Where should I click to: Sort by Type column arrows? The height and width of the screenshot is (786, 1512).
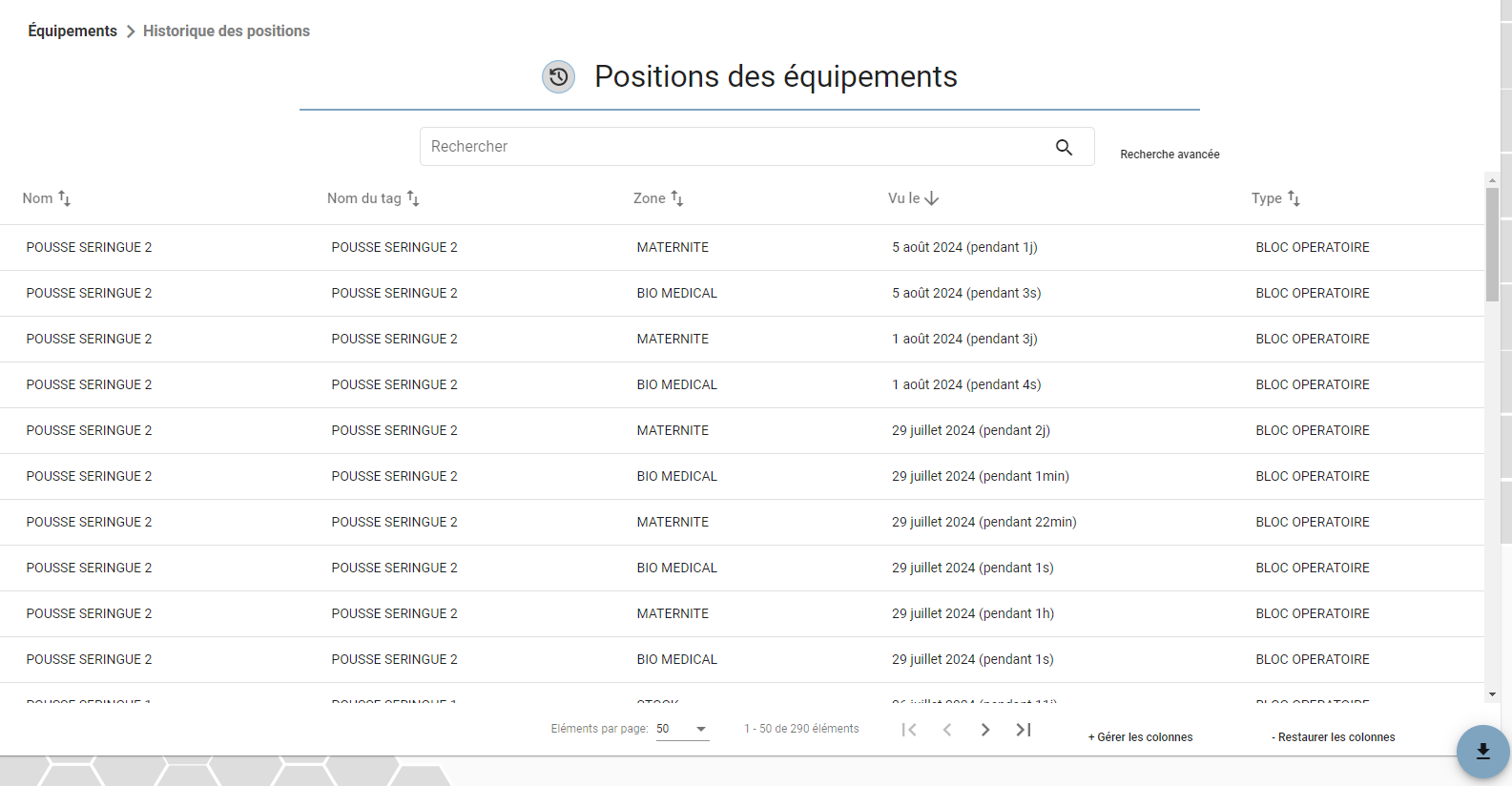[1294, 198]
